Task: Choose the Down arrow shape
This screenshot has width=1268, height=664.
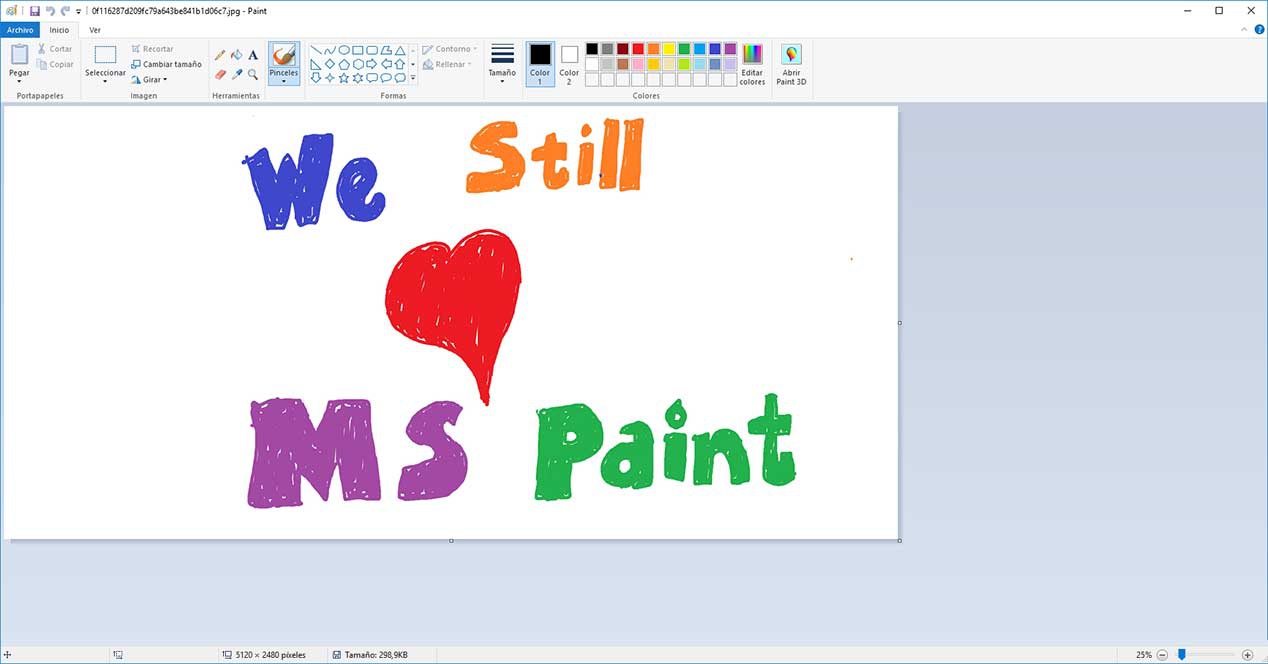Action: (x=316, y=78)
